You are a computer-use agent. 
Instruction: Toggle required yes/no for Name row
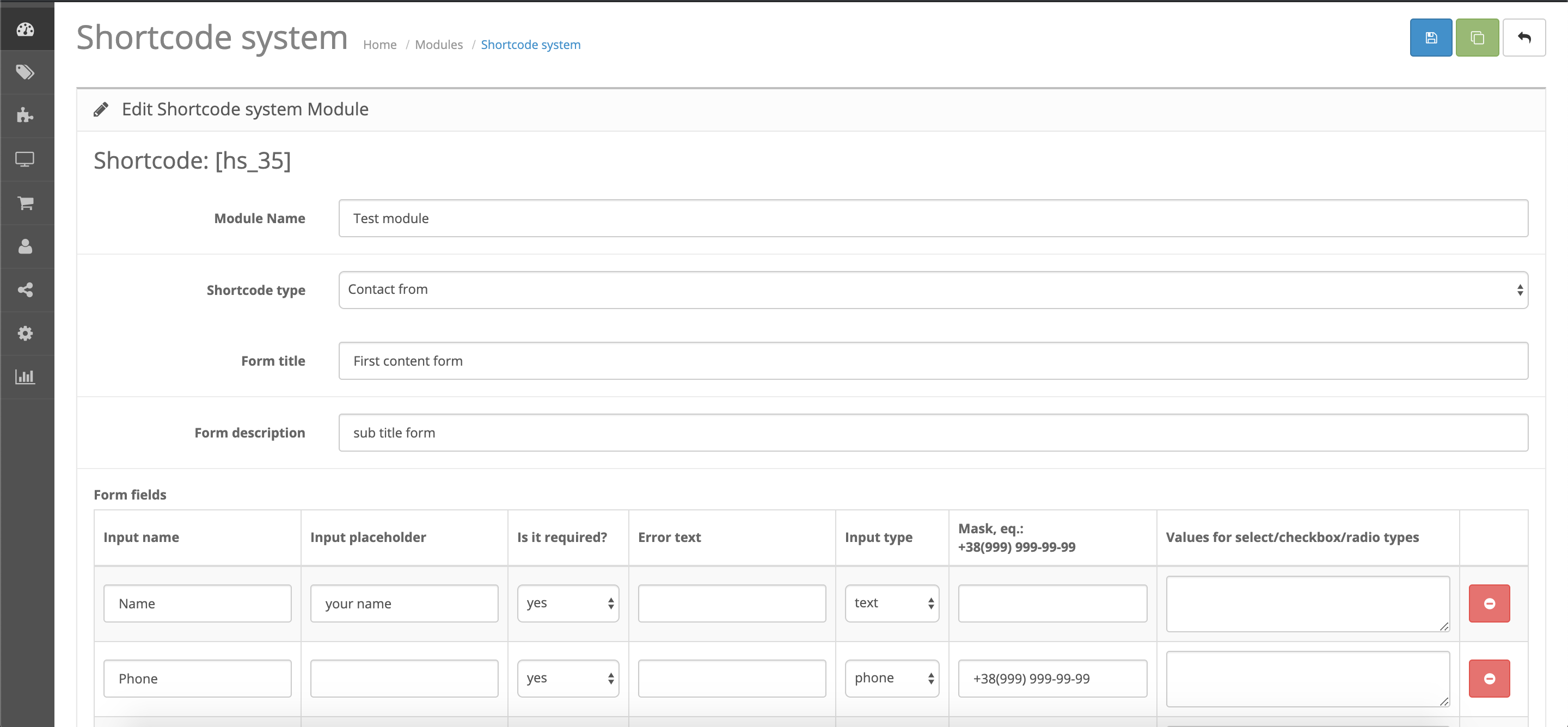(568, 603)
